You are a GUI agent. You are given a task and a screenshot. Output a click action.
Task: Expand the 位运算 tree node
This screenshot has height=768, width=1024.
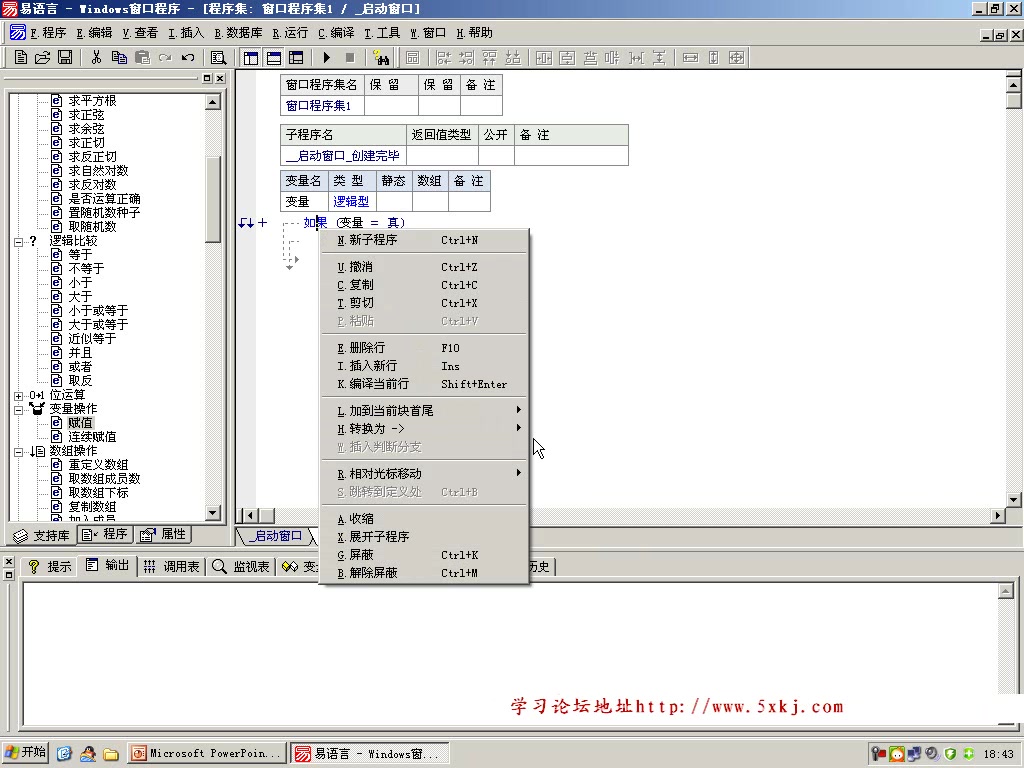pyautogui.click(x=18, y=395)
